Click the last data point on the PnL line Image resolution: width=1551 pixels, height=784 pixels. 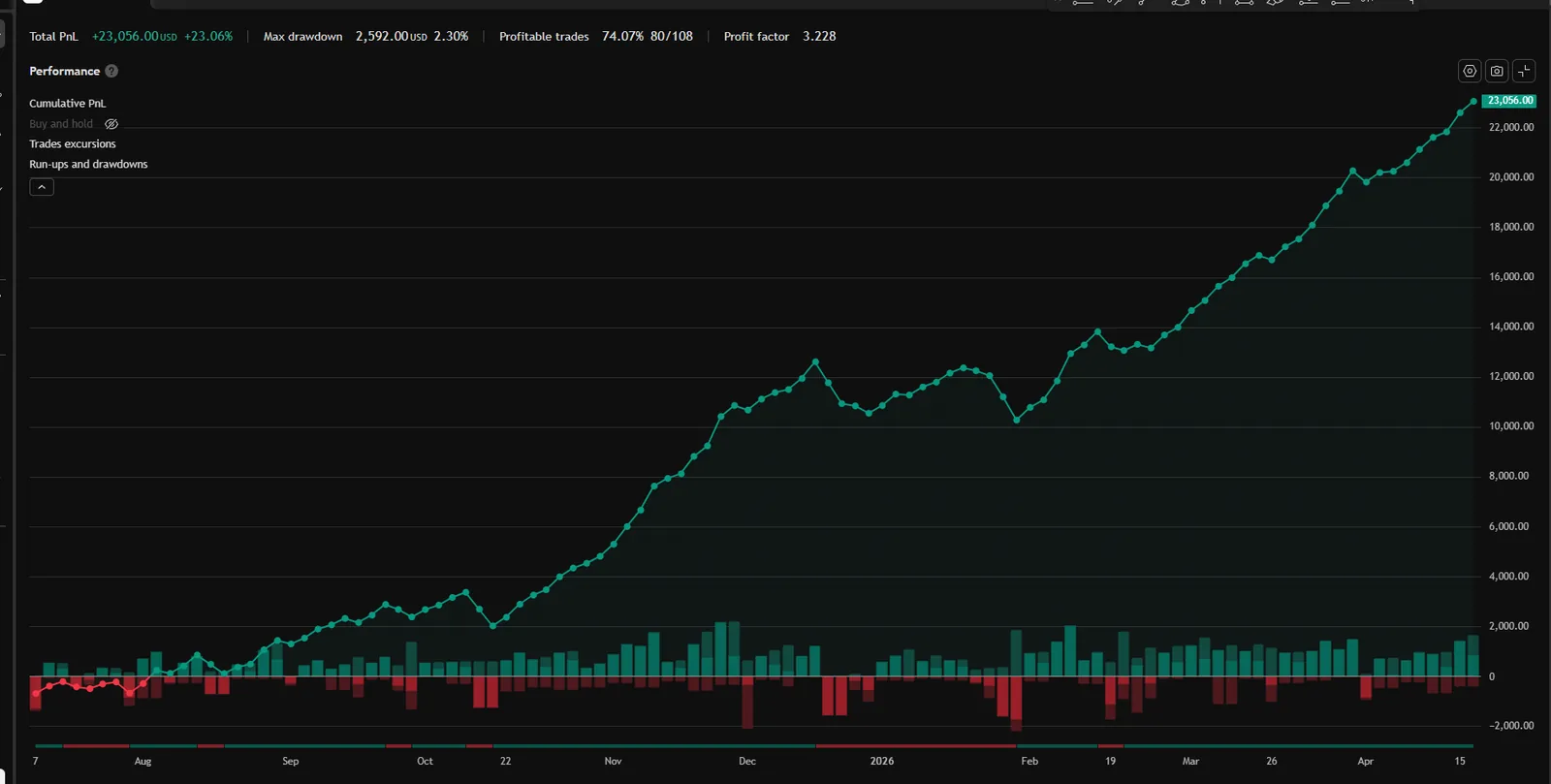(1473, 101)
